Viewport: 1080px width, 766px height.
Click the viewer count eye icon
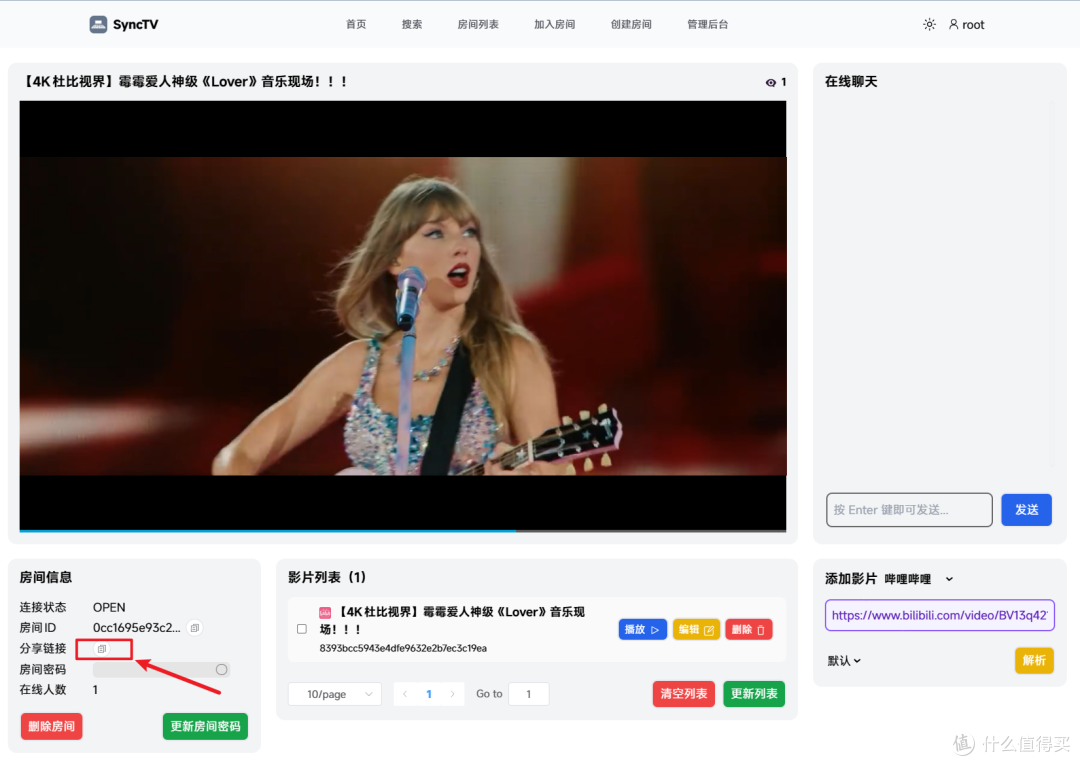[x=771, y=82]
